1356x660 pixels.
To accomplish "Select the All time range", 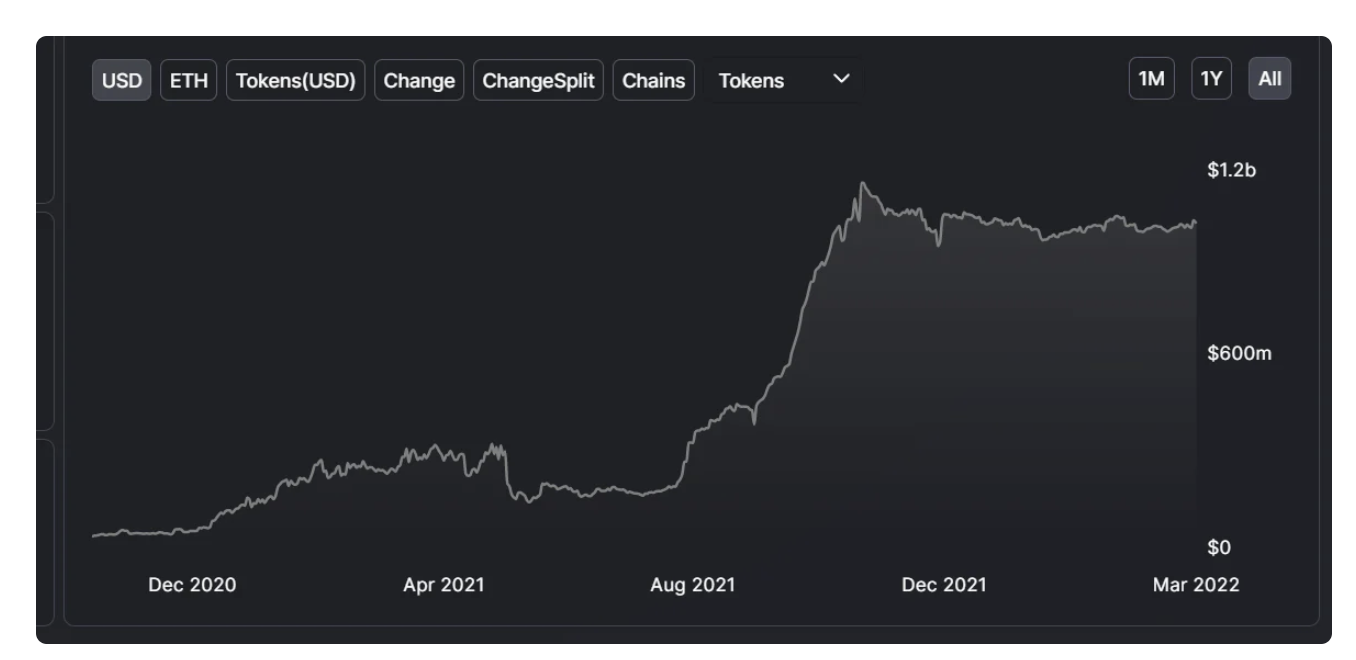I will (x=1270, y=80).
